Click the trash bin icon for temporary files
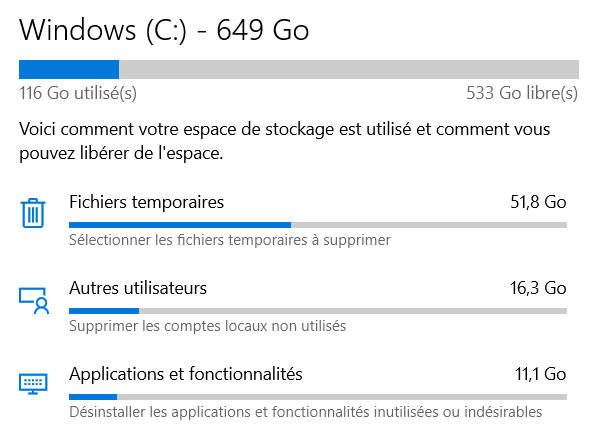 [34, 213]
